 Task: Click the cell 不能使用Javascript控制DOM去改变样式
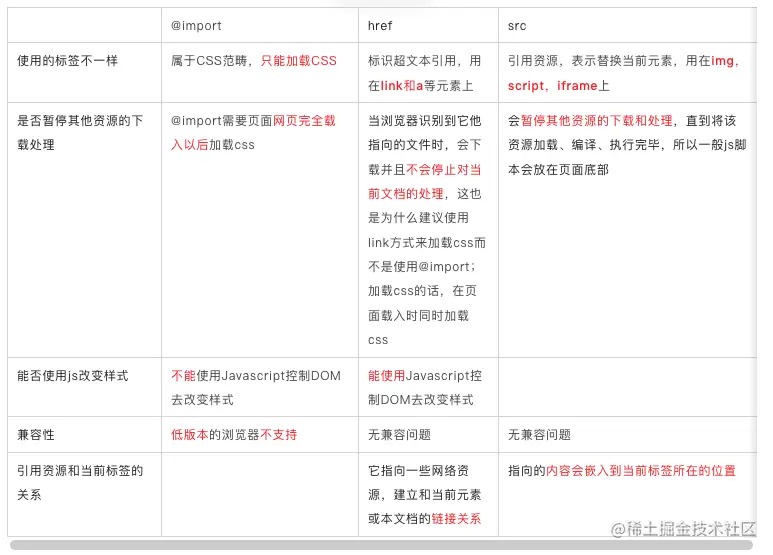(260, 387)
